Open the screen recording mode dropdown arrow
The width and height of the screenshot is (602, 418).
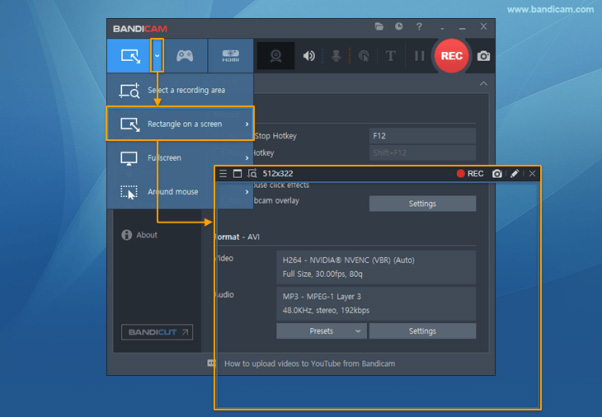pyautogui.click(x=157, y=56)
